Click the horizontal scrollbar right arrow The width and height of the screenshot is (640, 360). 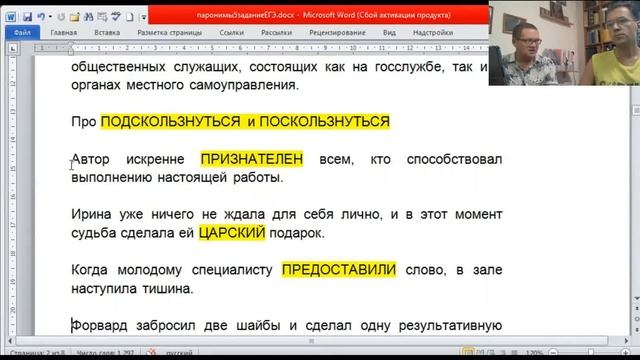[x=626, y=340]
